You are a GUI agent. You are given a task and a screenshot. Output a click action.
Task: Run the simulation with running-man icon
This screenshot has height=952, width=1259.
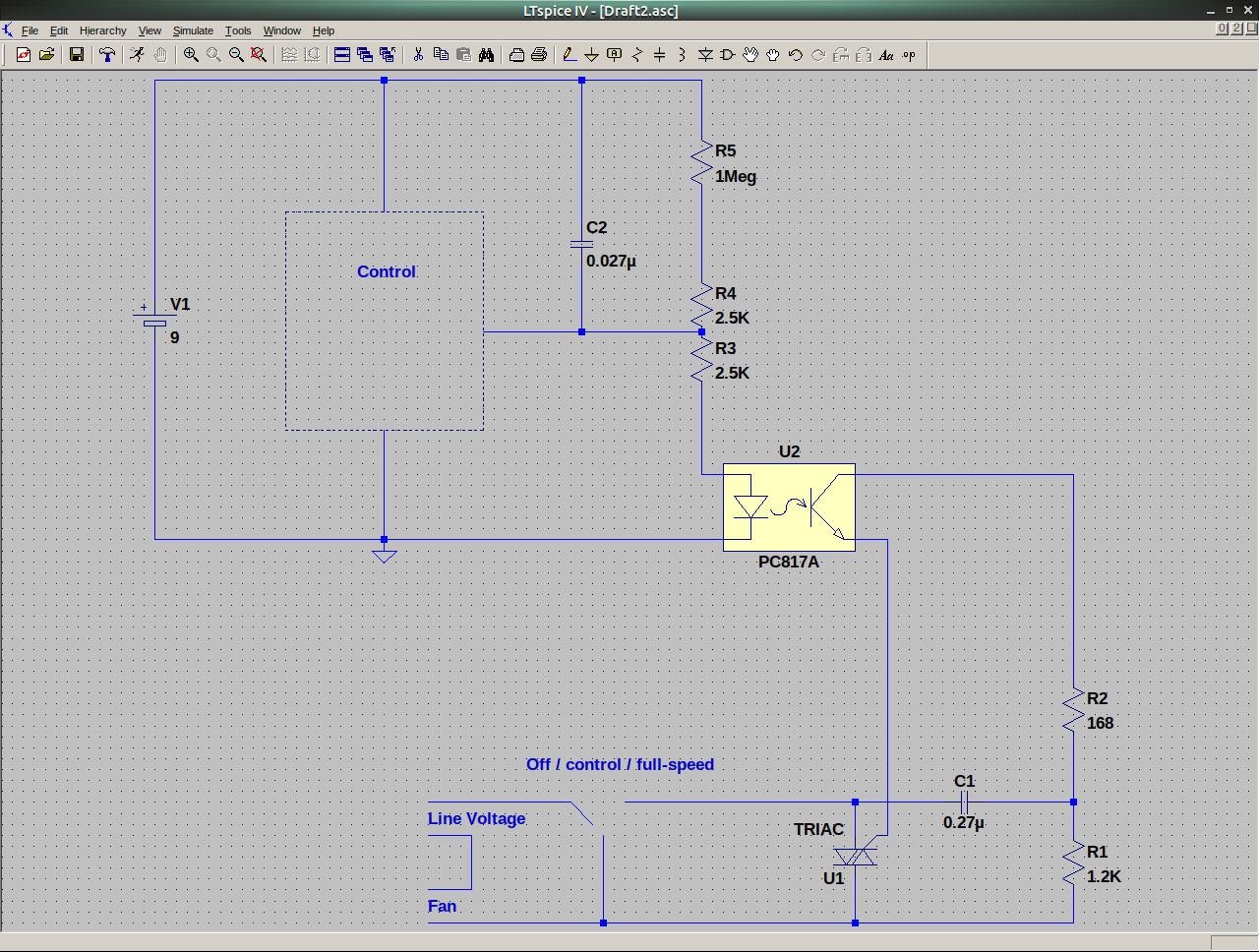click(138, 55)
